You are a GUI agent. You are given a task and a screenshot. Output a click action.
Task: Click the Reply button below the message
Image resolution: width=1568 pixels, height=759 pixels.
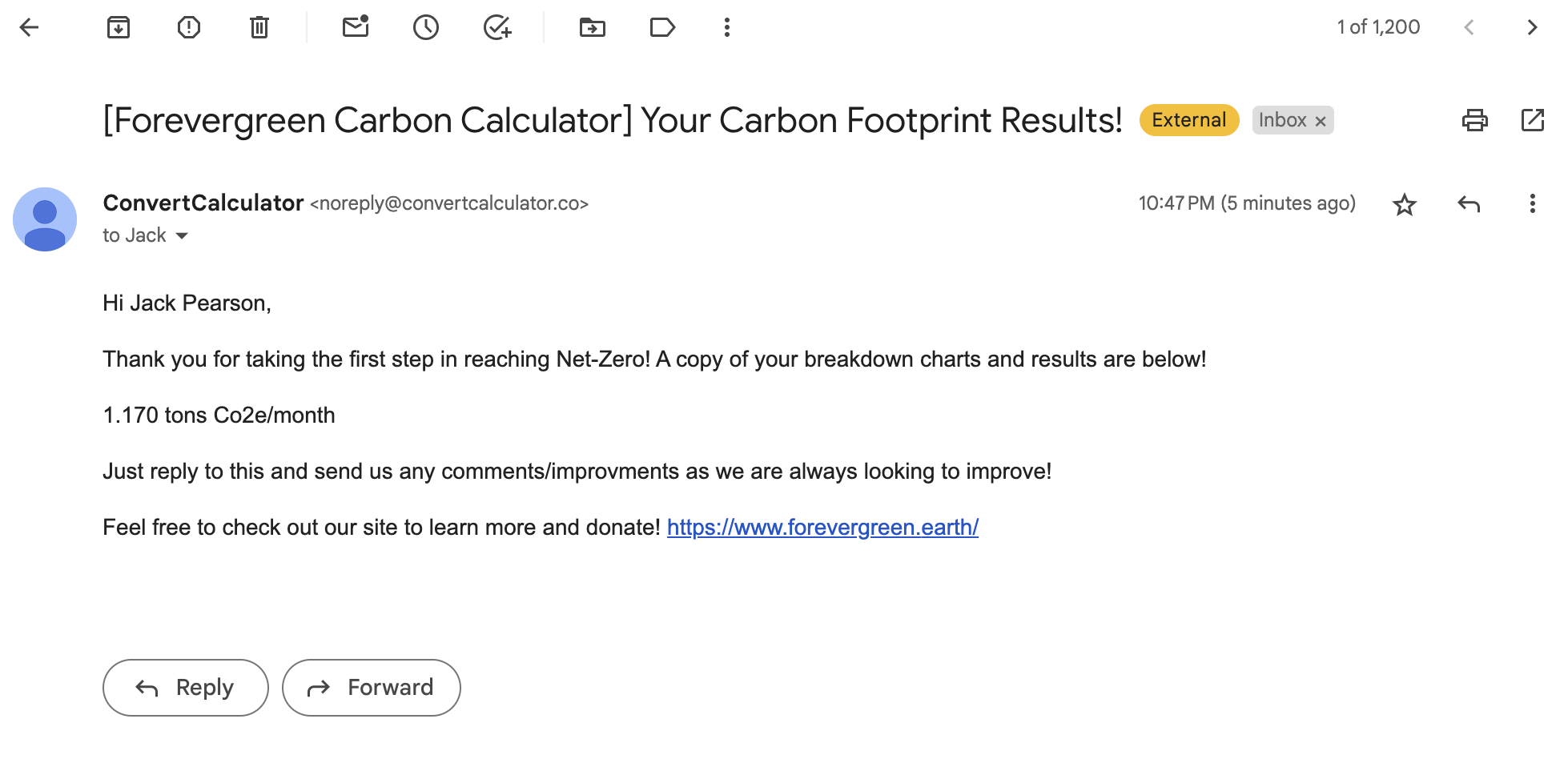[186, 688]
